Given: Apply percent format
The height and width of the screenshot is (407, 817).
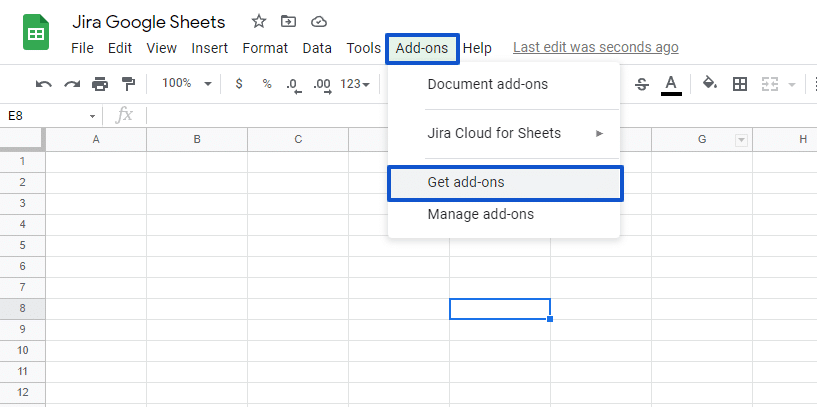Looking at the screenshot, I should 267,84.
